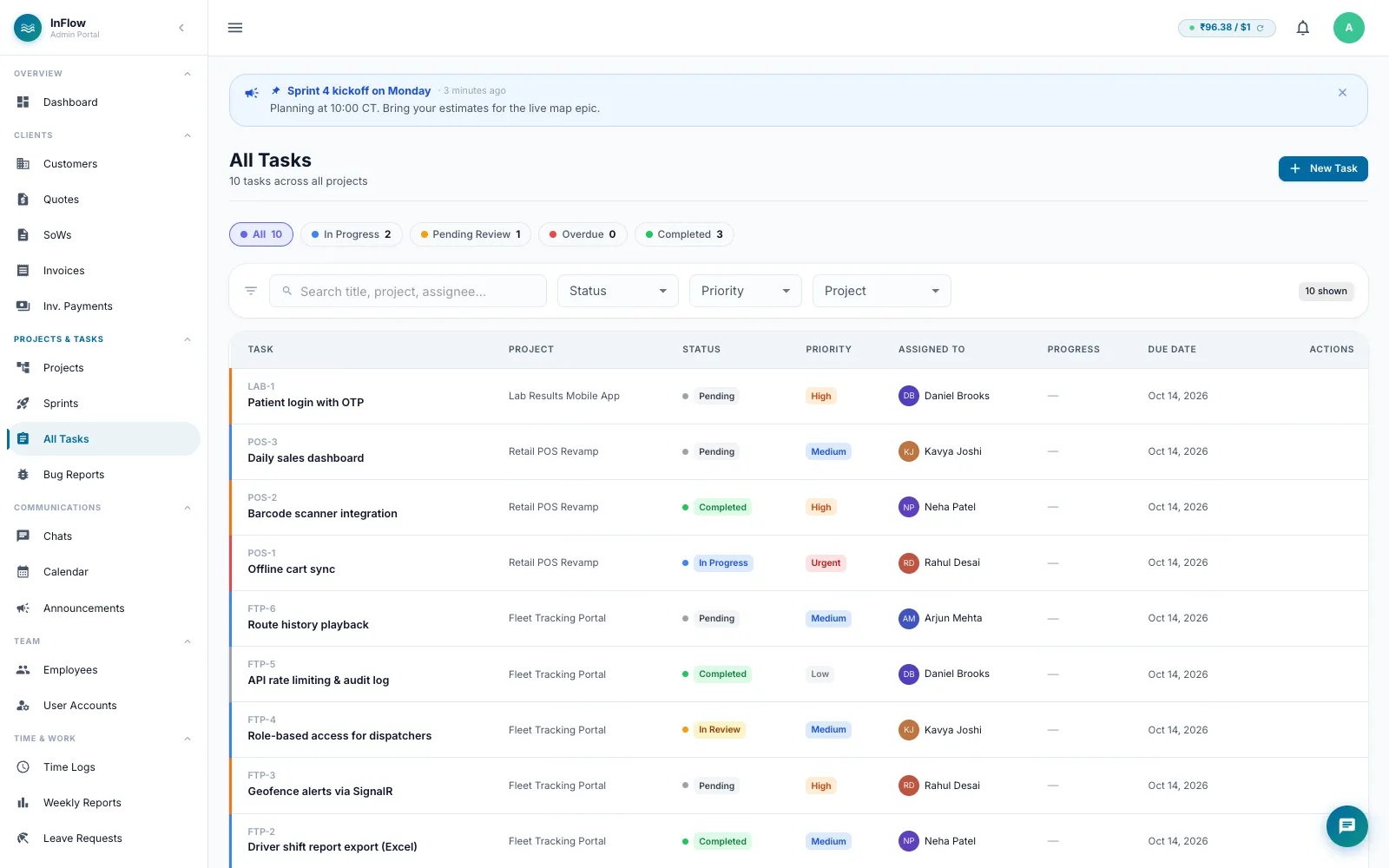This screenshot has width=1389, height=868.
Task: Open the hamburger menu icon
Action: (x=235, y=28)
